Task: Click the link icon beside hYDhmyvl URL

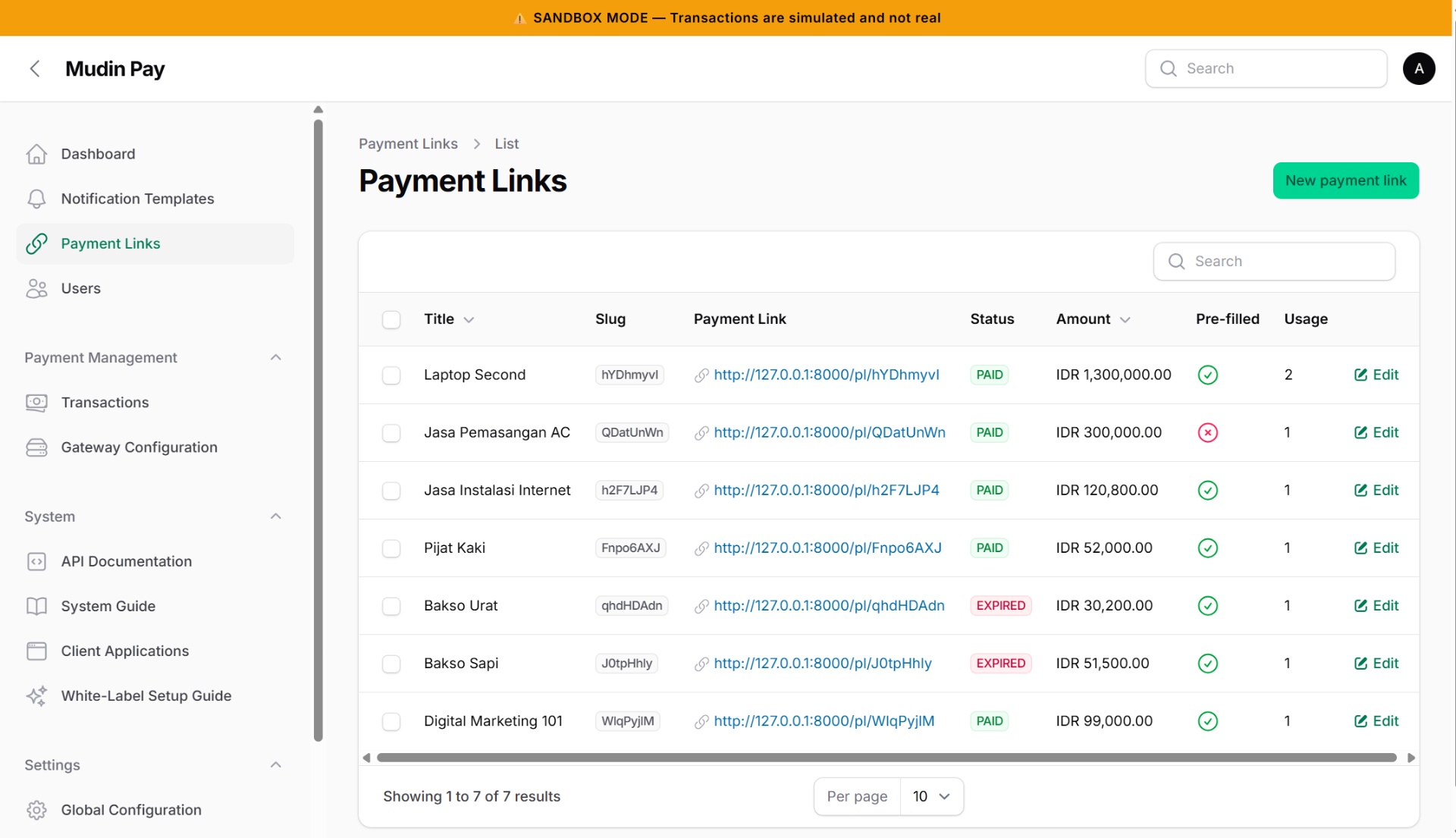Action: [x=701, y=375]
